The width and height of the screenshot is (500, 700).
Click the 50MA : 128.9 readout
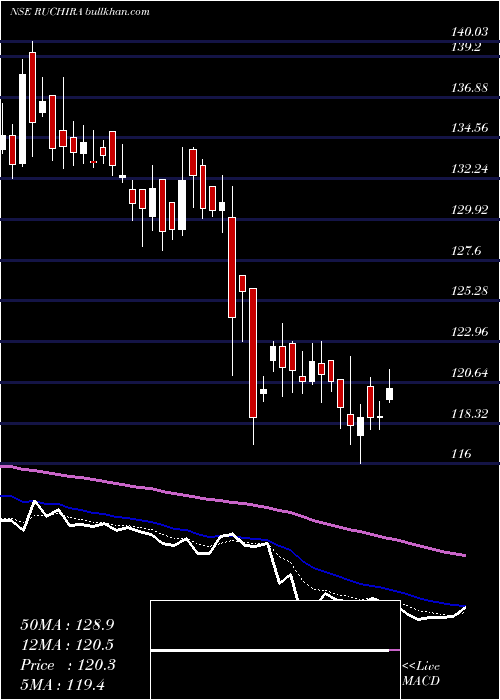point(67,625)
